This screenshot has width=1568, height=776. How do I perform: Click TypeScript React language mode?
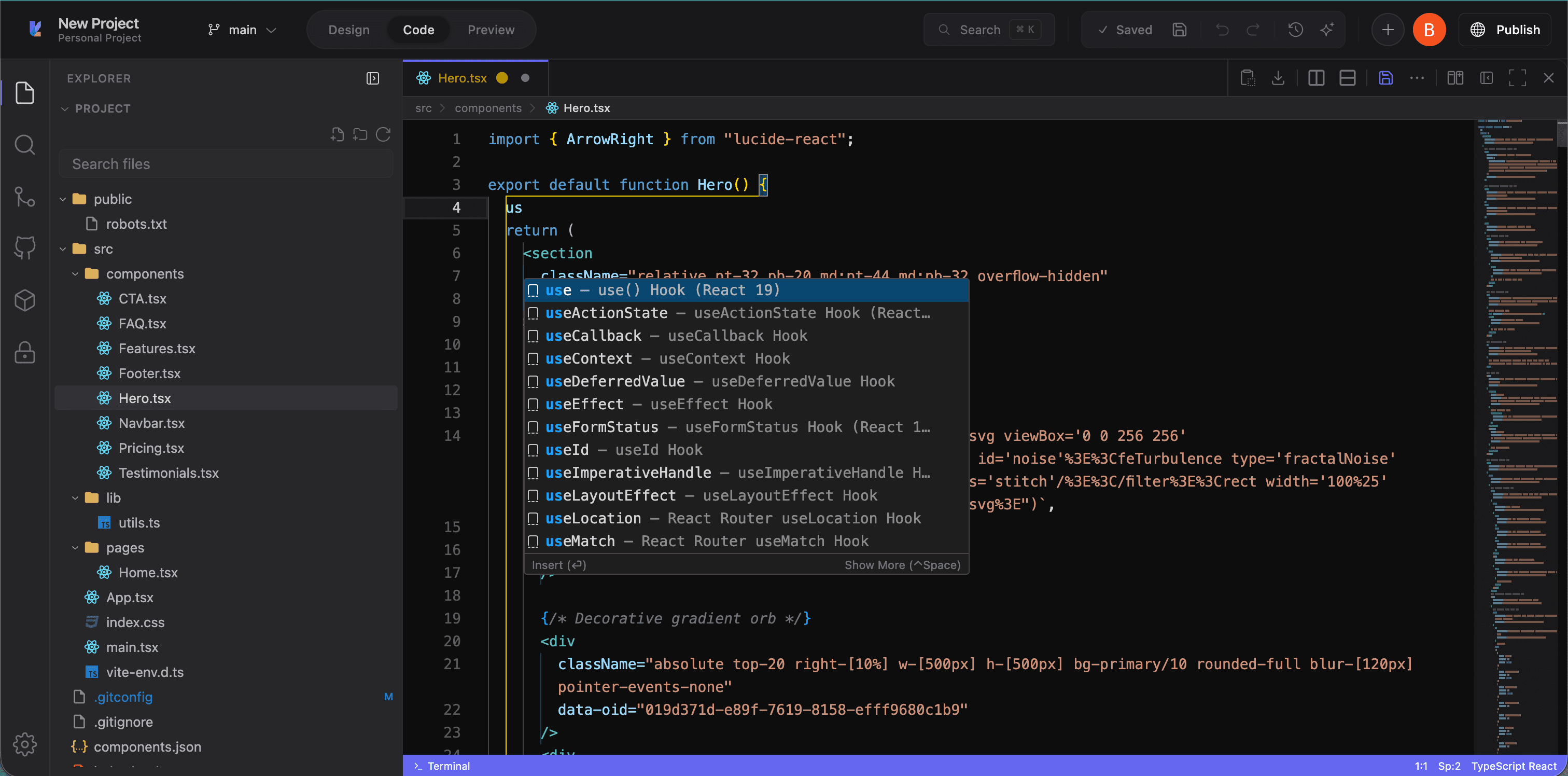pos(1513,766)
